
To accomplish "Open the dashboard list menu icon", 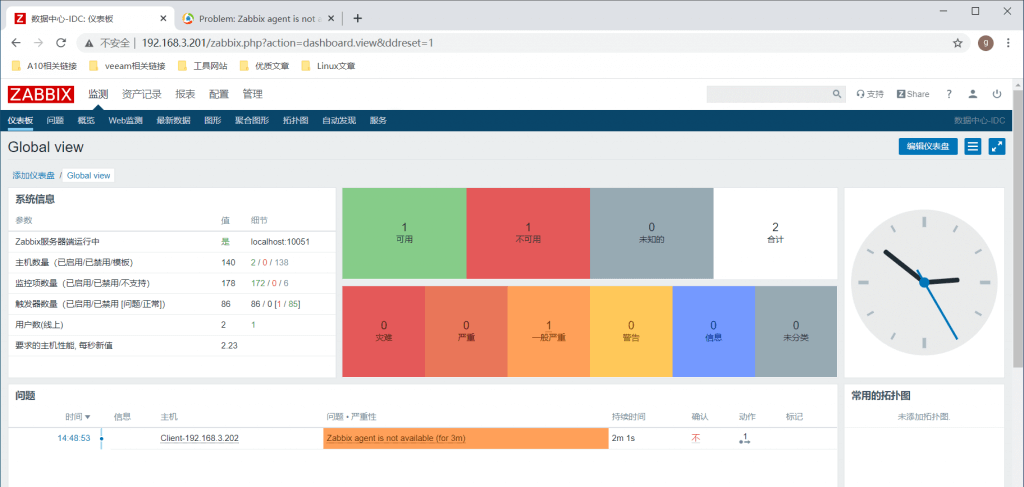I will tap(973, 146).
